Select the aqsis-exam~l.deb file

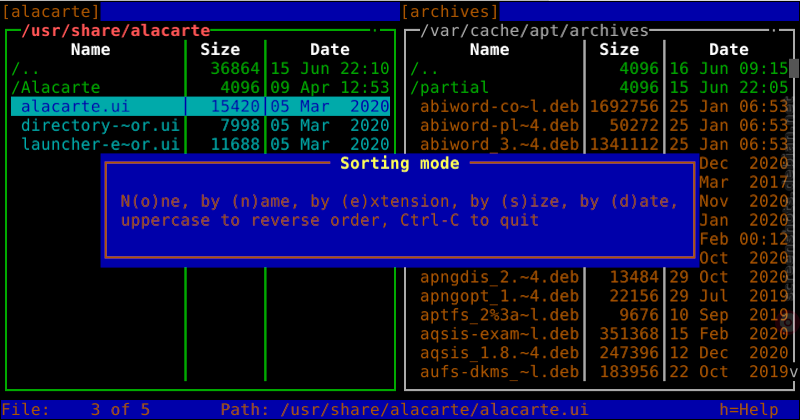499,333
